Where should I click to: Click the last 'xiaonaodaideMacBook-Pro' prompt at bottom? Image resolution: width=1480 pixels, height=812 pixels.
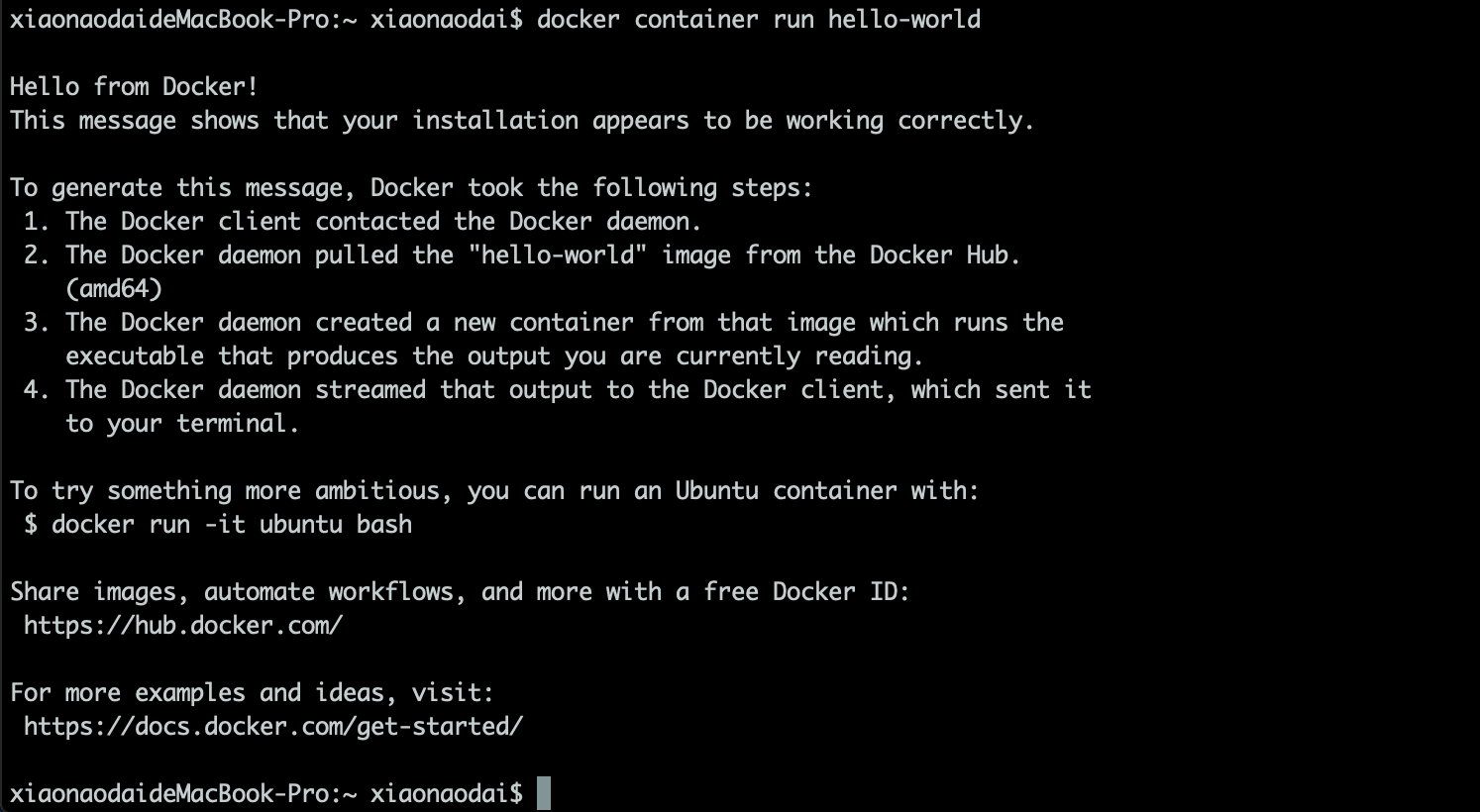pyautogui.click(x=175, y=794)
